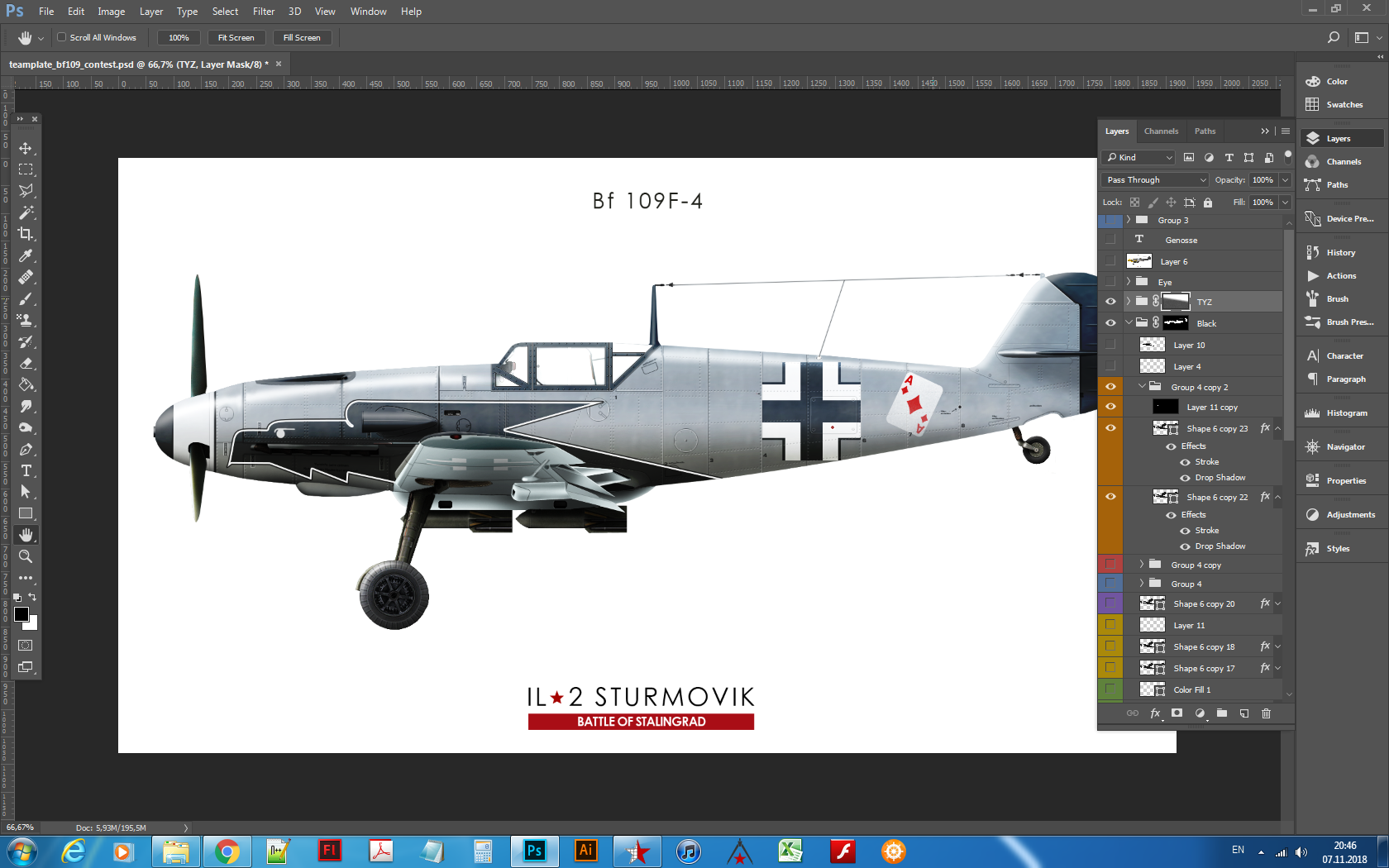Image resolution: width=1389 pixels, height=868 pixels.
Task: Hide the TYZ group layer
Action: coord(1110,302)
